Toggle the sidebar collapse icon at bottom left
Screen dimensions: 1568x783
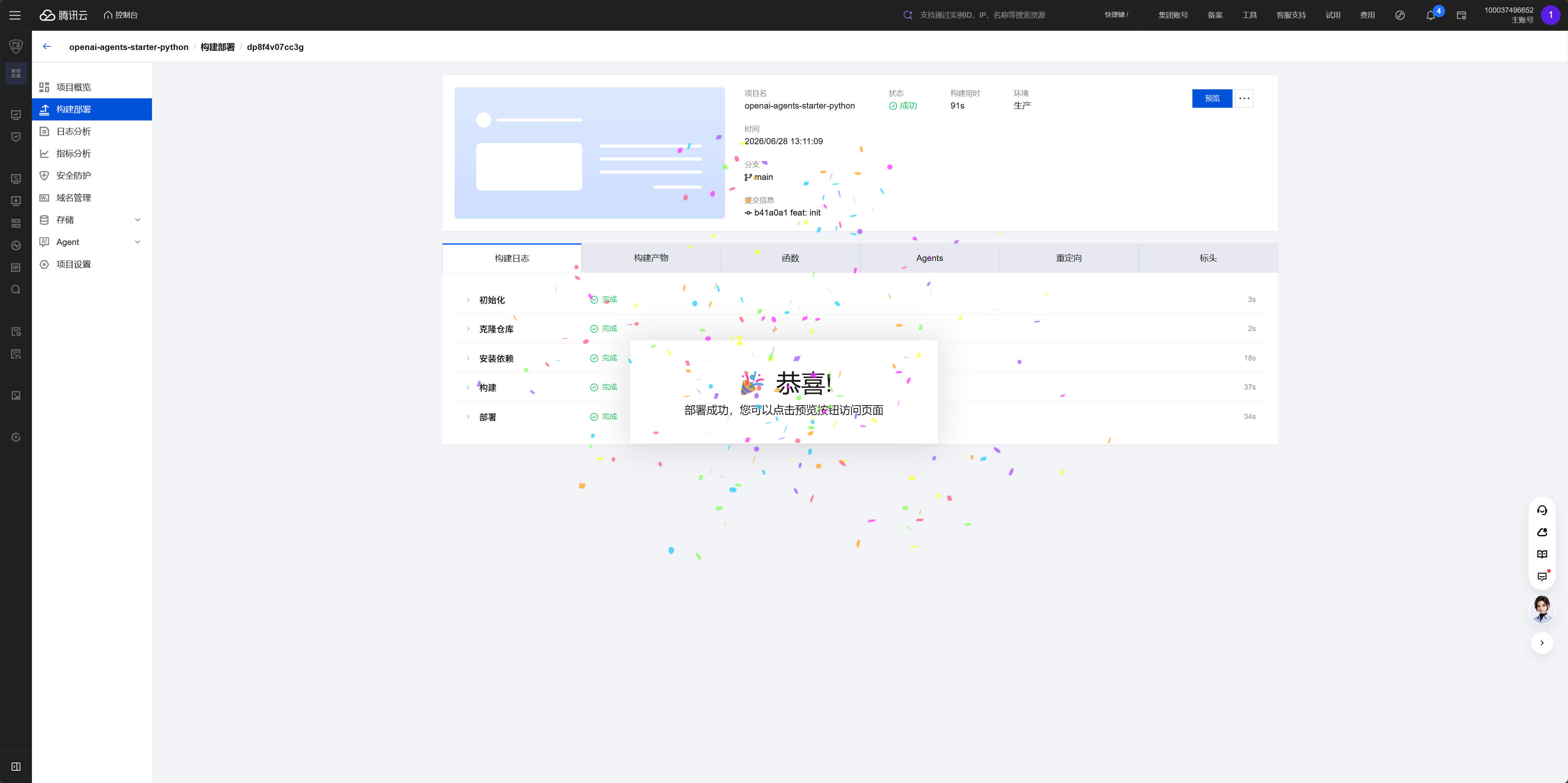(16, 767)
